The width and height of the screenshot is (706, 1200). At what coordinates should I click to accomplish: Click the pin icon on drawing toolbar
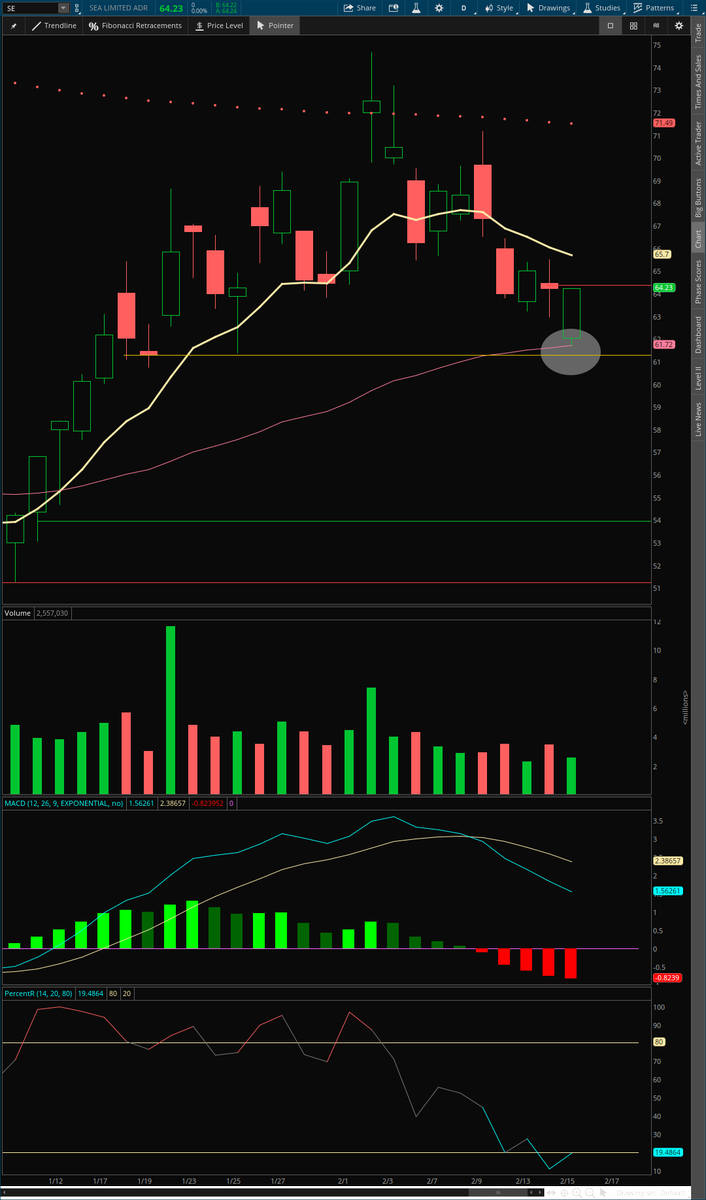[x=13, y=25]
